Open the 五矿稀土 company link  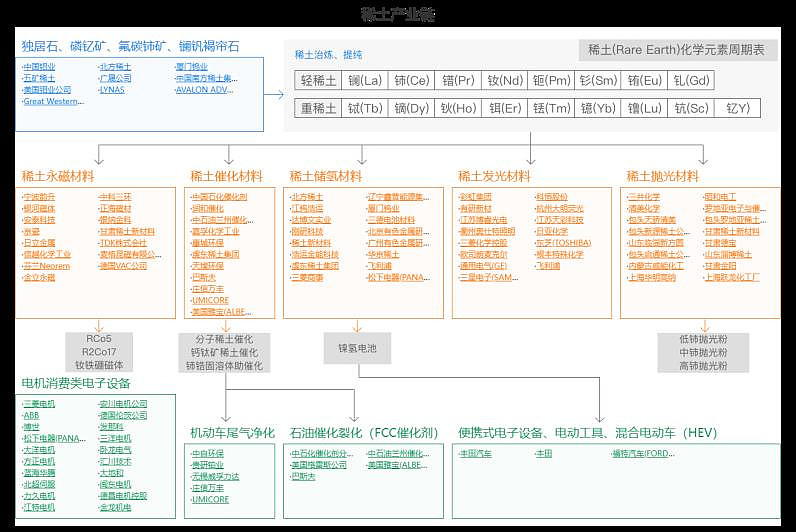coord(39,78)
